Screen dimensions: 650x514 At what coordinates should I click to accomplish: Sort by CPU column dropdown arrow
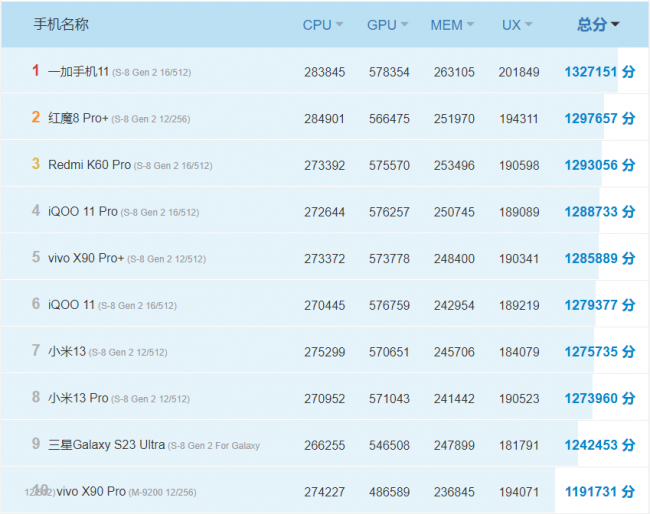coord(340,24)
